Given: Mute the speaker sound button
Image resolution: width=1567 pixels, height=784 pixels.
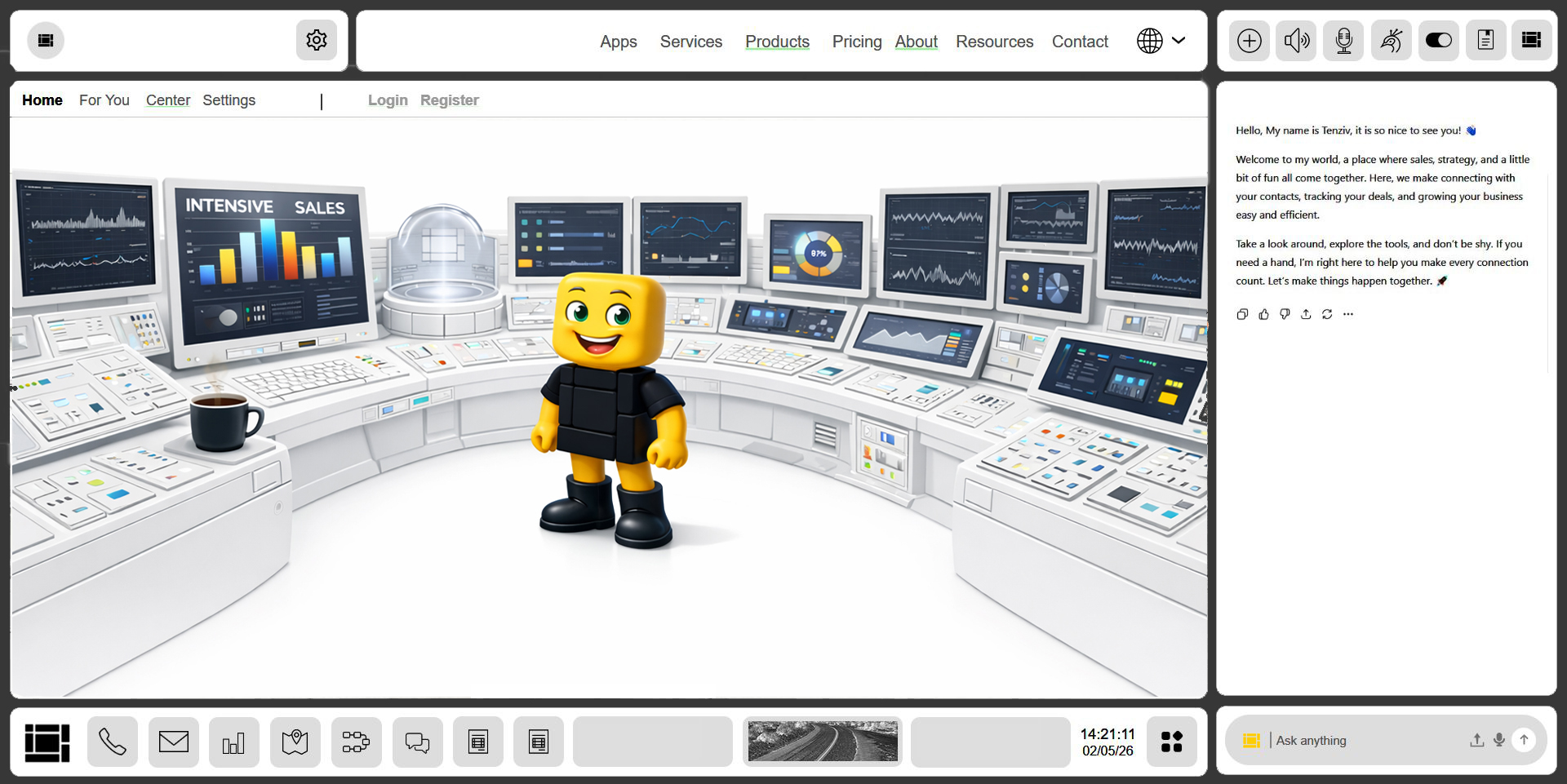Looking at the screenshot, I should pos(1296,41).
